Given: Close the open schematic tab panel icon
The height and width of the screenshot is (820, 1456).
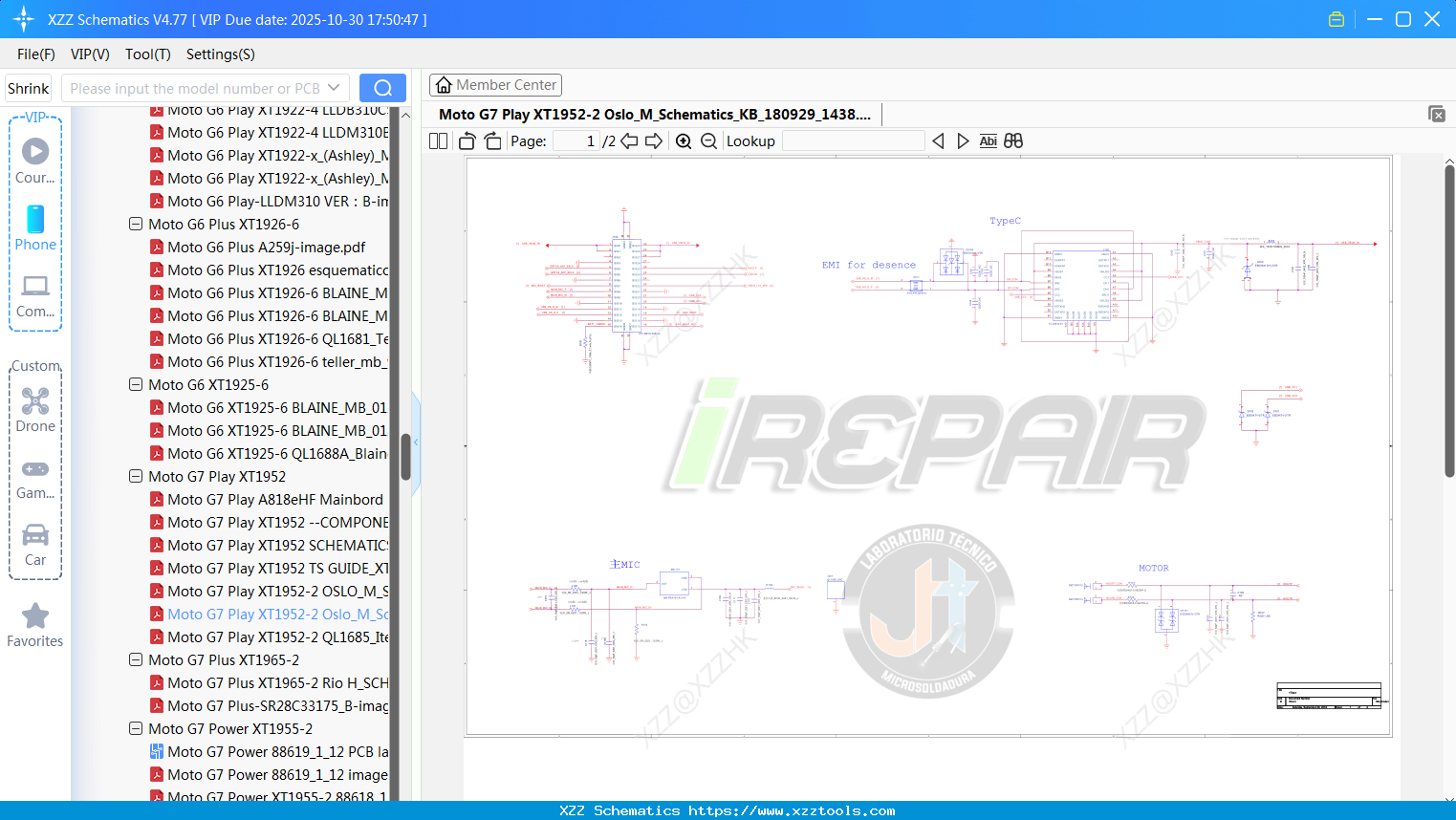Looking at the screenshot, I should pyautogui.click(x=1437, y=114).
